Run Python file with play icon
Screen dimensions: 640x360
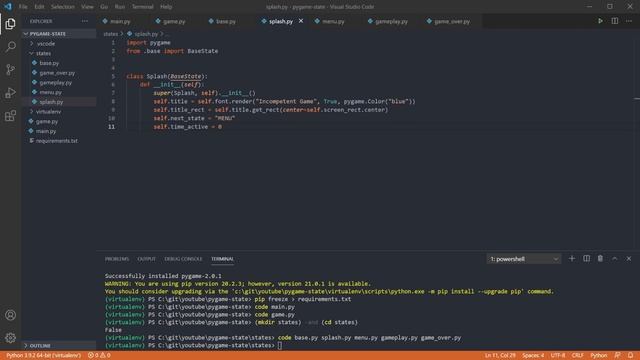(600, 21)
